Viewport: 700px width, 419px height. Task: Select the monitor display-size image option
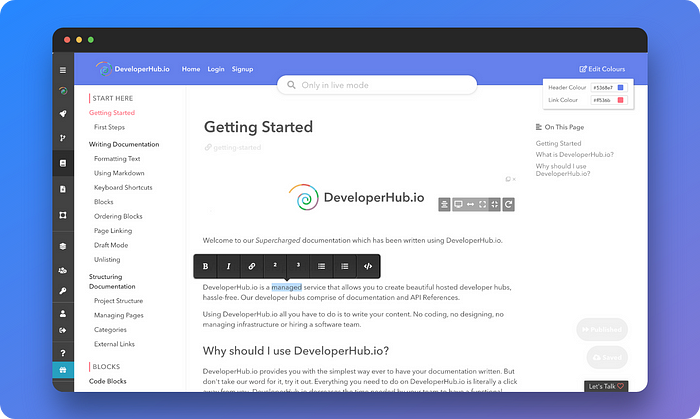point(458,204)
